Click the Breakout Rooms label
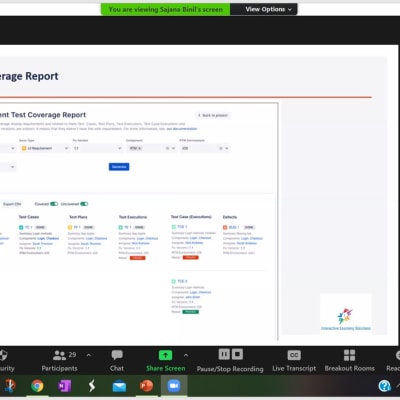The image size is (400, 400). click(x=349, y=368)
